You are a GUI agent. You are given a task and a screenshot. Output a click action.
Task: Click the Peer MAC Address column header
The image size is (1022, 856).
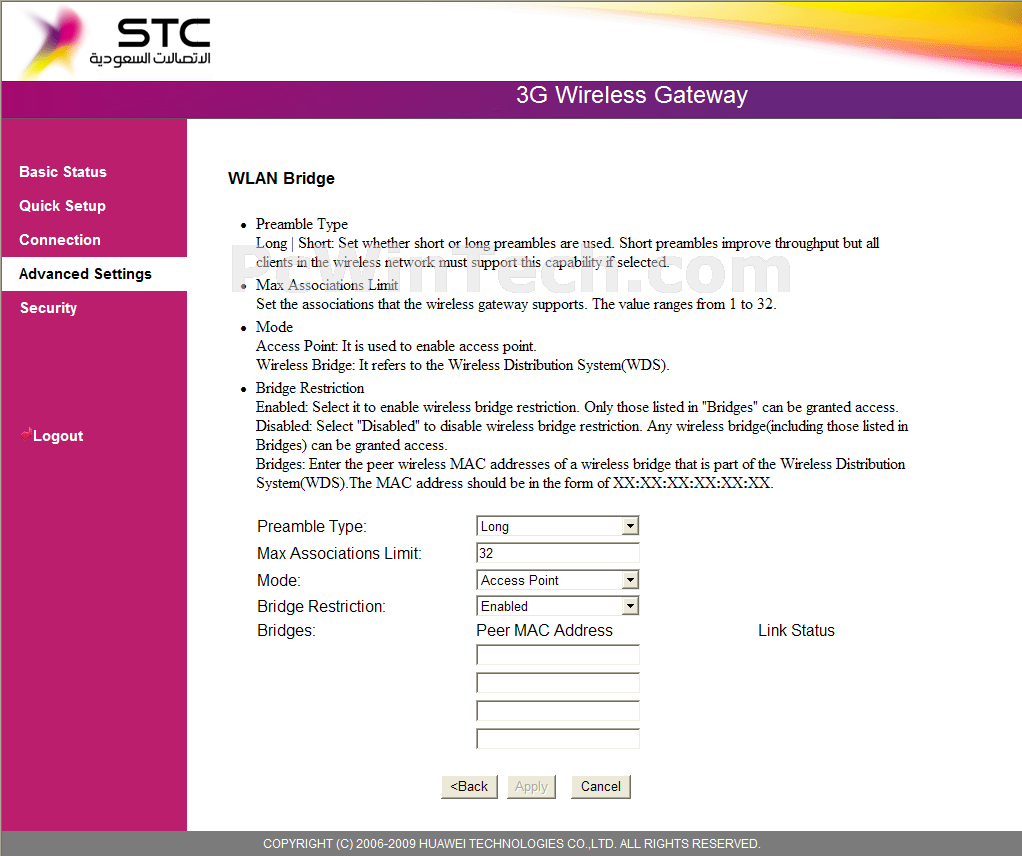544,630
